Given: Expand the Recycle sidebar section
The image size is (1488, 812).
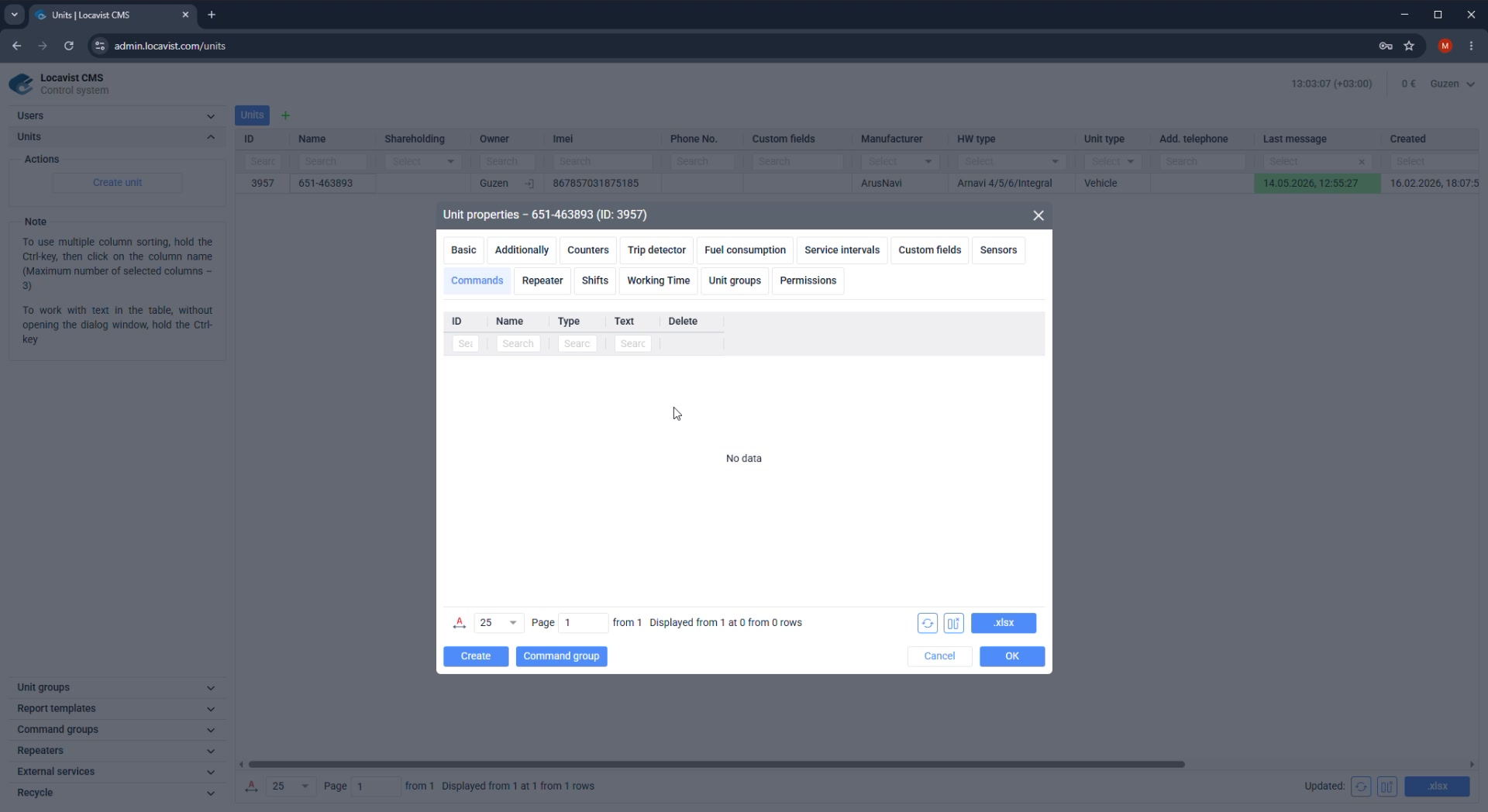Looking at the screenshot, I should (x=116, y=793).
